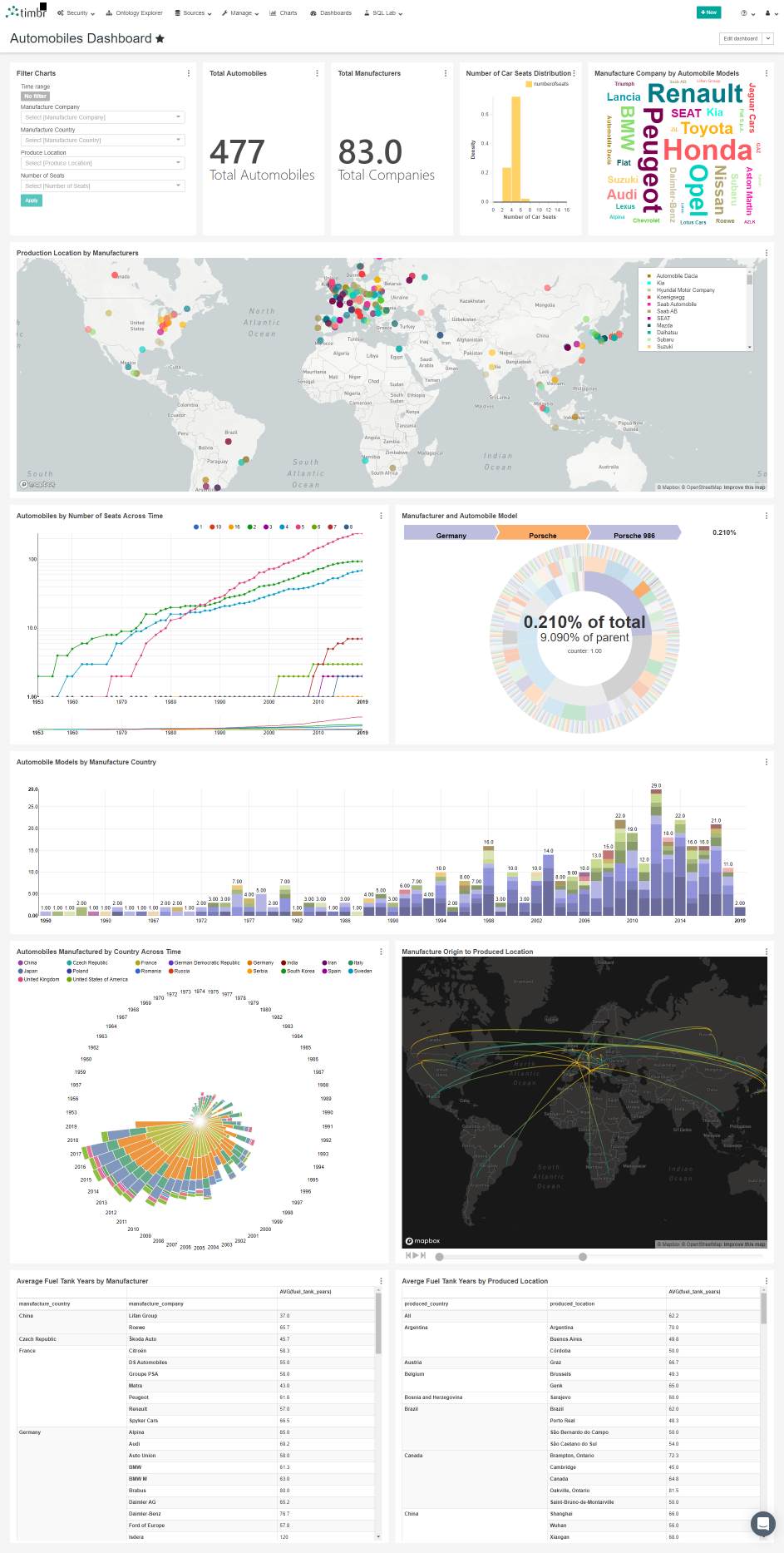Expand the Manage menu

click(240, 13)
